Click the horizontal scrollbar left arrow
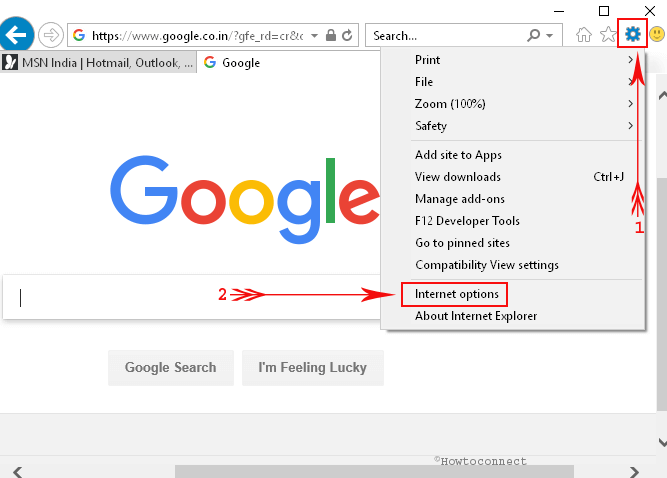Viewport: 667px width, 478px height. (17, 472)
